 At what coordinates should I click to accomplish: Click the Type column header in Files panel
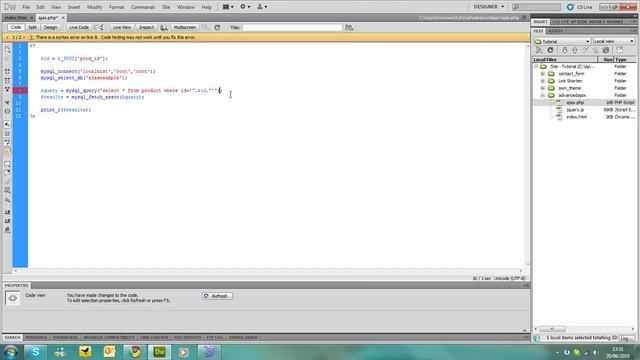tap(624, 60)
